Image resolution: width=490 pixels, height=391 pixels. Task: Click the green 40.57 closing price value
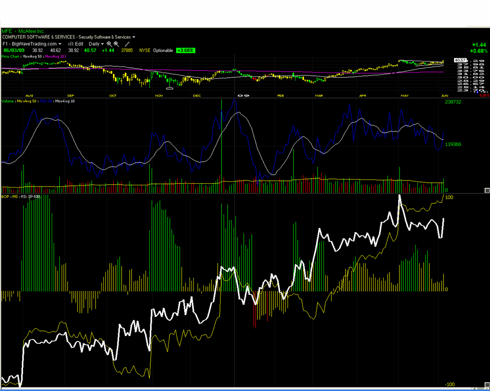point(90,50)
